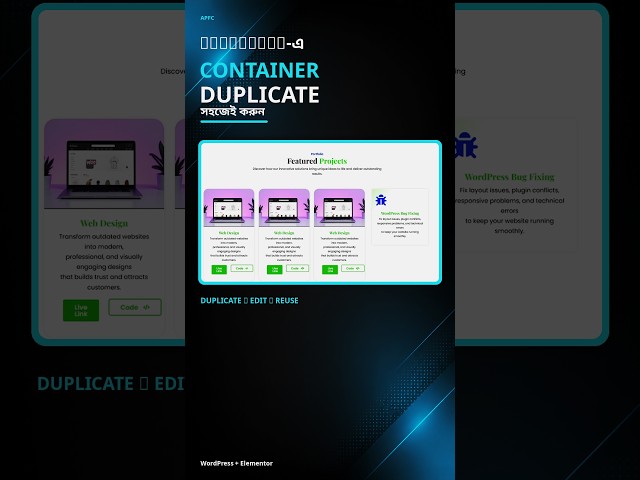Image resolution: width=640 pixels, height=480 pixels.
Task: Click laptop image of preview's middle card
Action: [284, 207]
